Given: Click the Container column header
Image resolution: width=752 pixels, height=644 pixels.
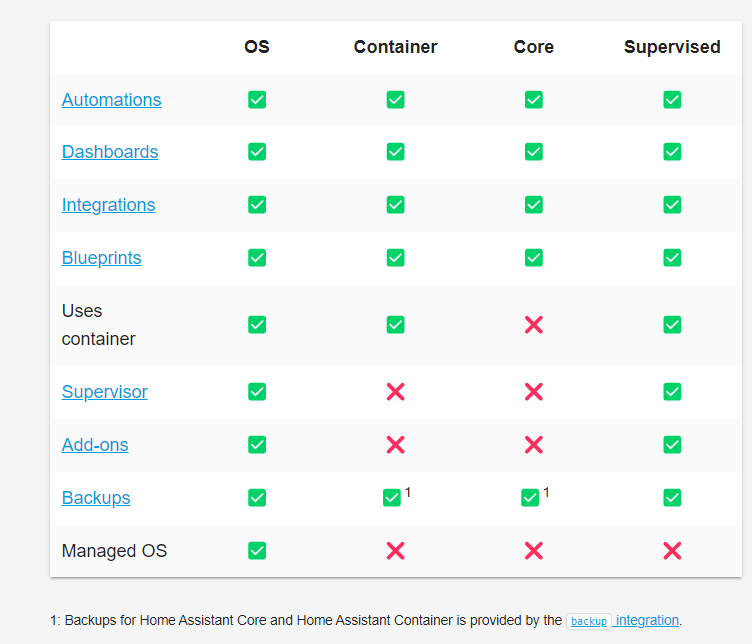Looking at the screenshot, I should click(x=395, y=47).
